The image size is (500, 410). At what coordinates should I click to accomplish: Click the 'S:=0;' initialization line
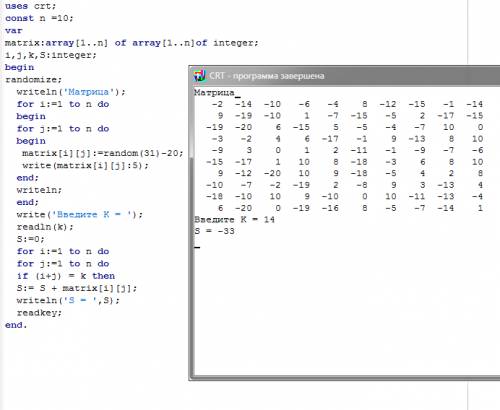pyautogui.click(x=30, y=239)
